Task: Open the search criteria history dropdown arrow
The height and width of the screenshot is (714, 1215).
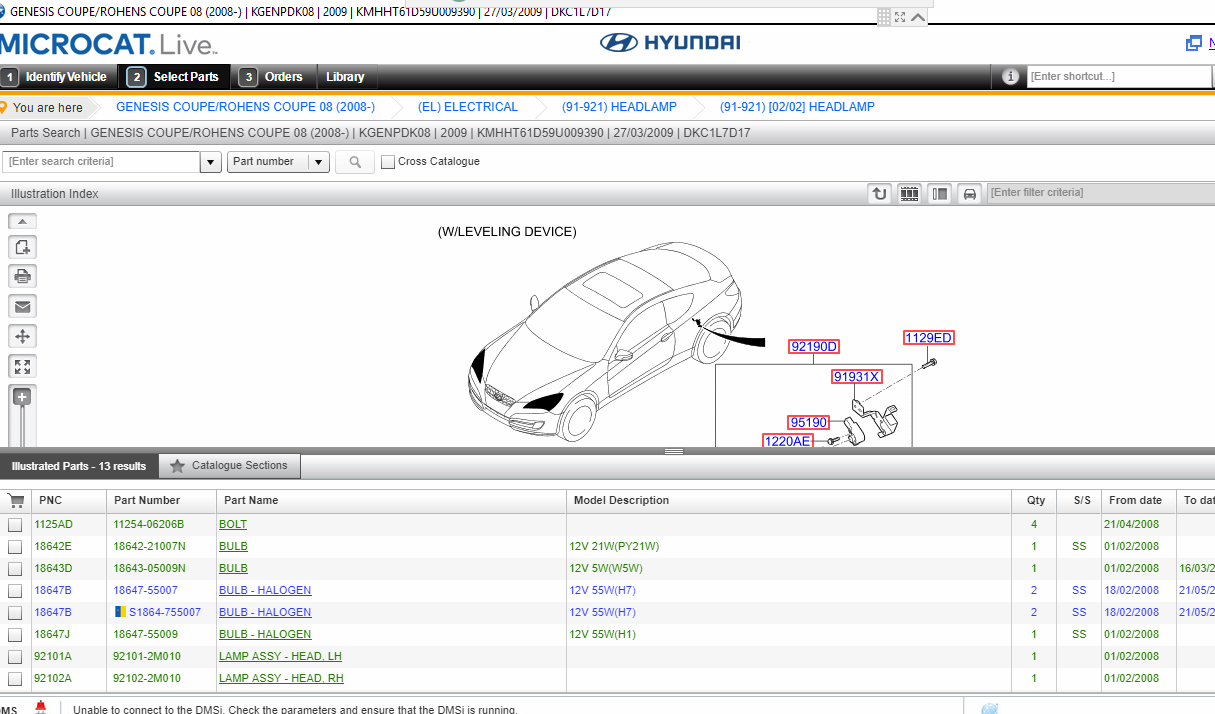Action: [x=211, y=162]
